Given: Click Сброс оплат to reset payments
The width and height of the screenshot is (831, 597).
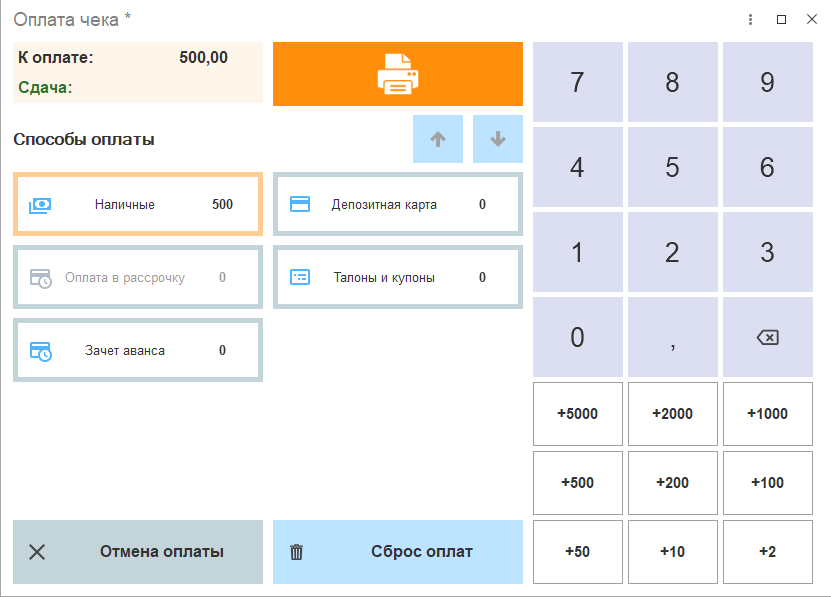Looking at the screenshot, I should (x=397, y=552).
